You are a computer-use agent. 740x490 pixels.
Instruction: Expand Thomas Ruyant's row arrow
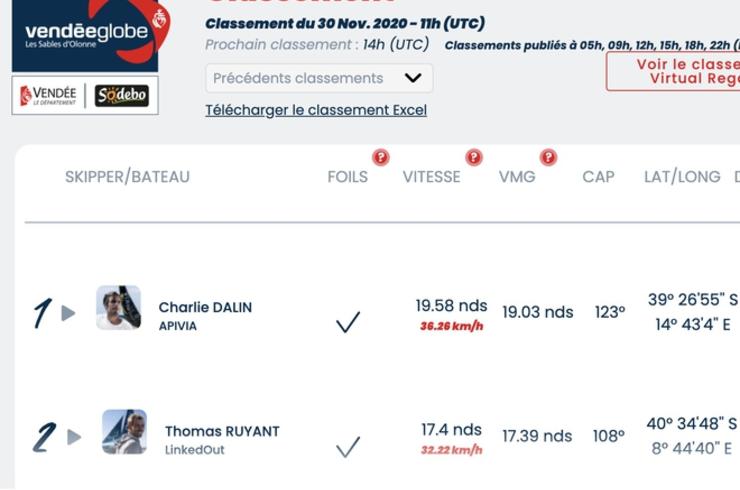pos(74,437)
